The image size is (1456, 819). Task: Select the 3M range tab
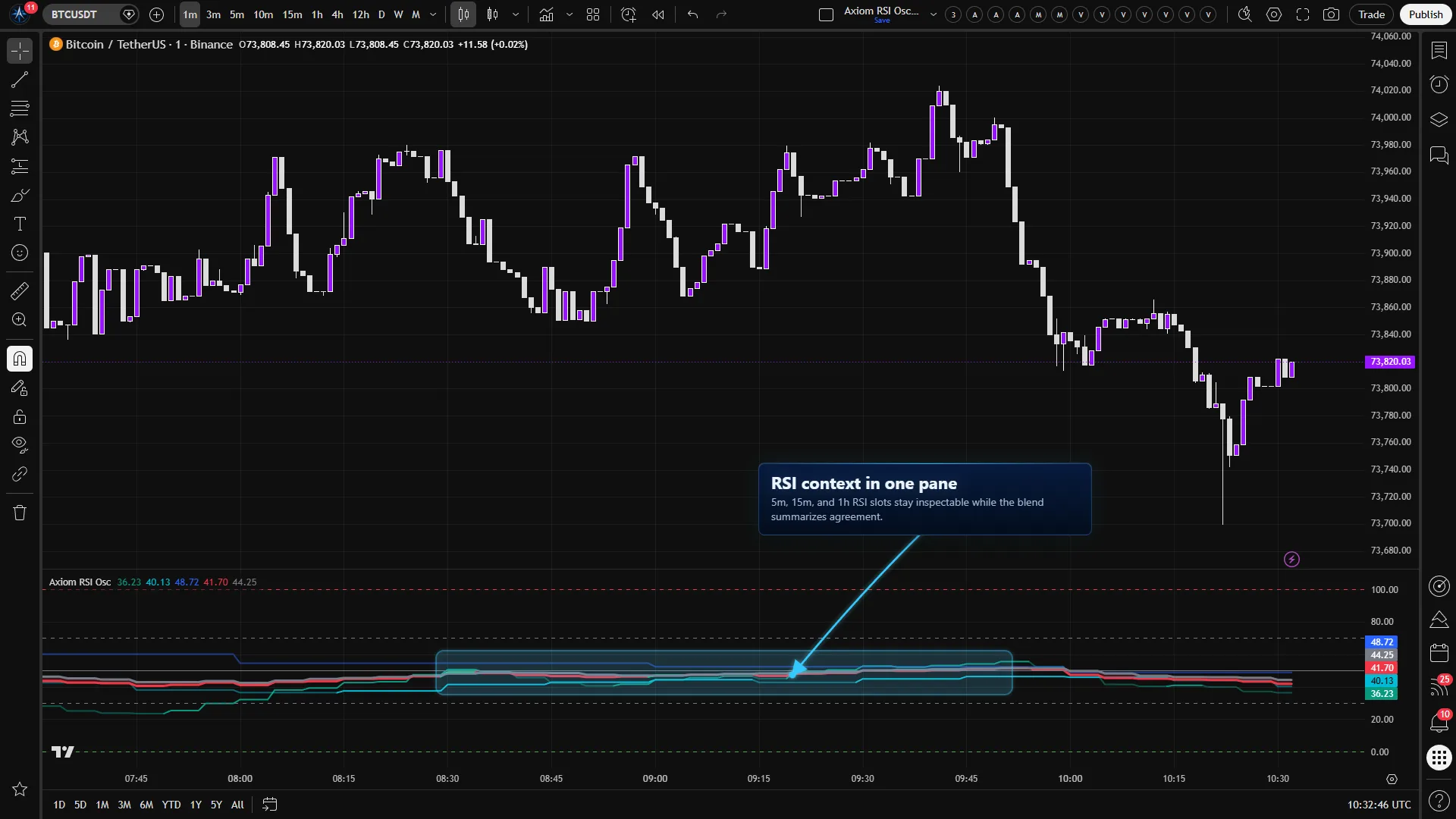click(x=124, y=805)
